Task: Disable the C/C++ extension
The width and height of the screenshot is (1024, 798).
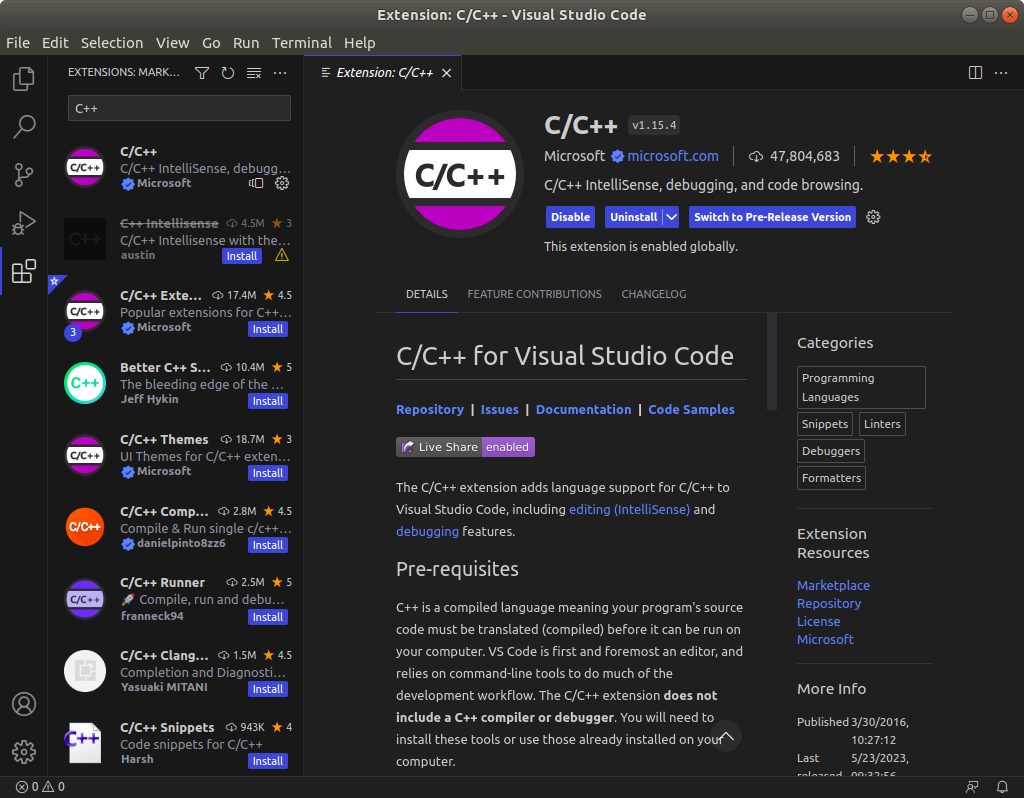Action: point(570,217)
